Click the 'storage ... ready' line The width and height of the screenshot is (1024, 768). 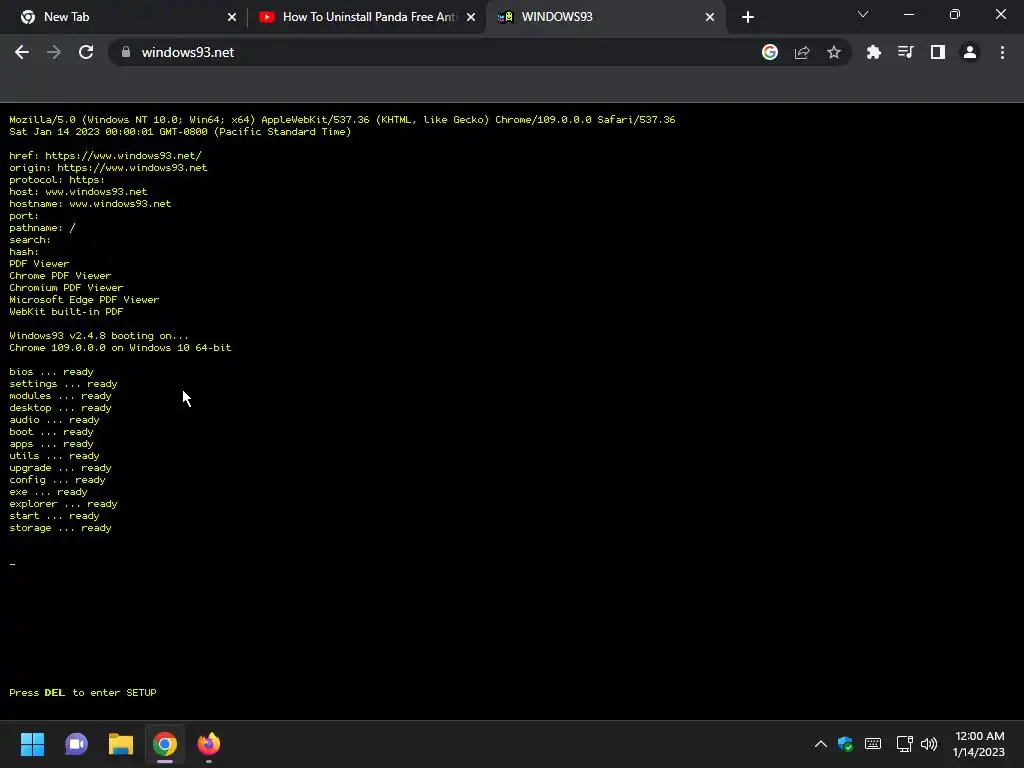60,528
